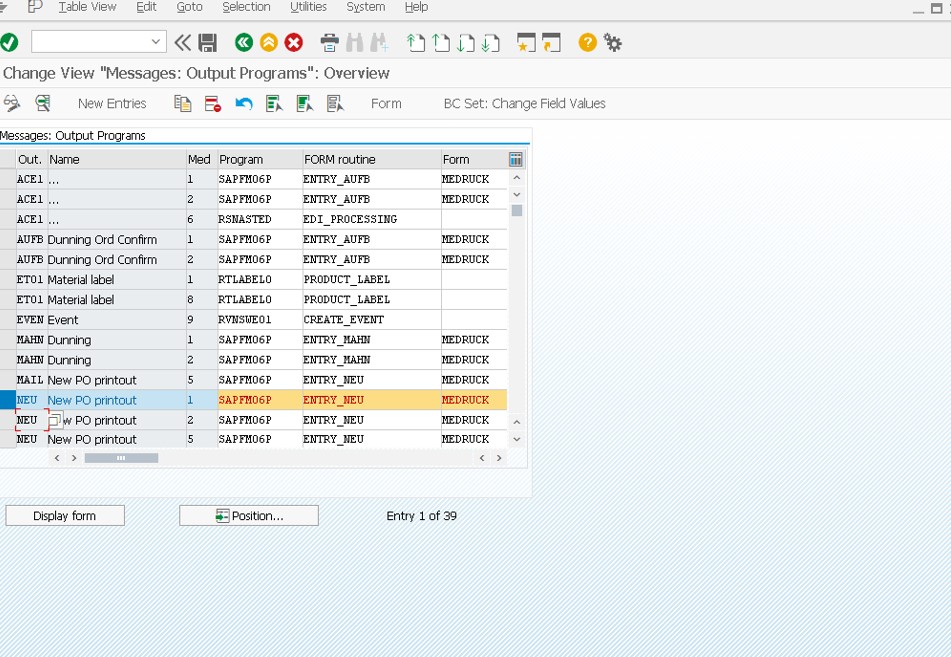This screenshot has width=951, height=657.
Task: Click the scroll-right arrow at table's bottom-right corner
Action: pyautogui.click(x=499, y=458)
